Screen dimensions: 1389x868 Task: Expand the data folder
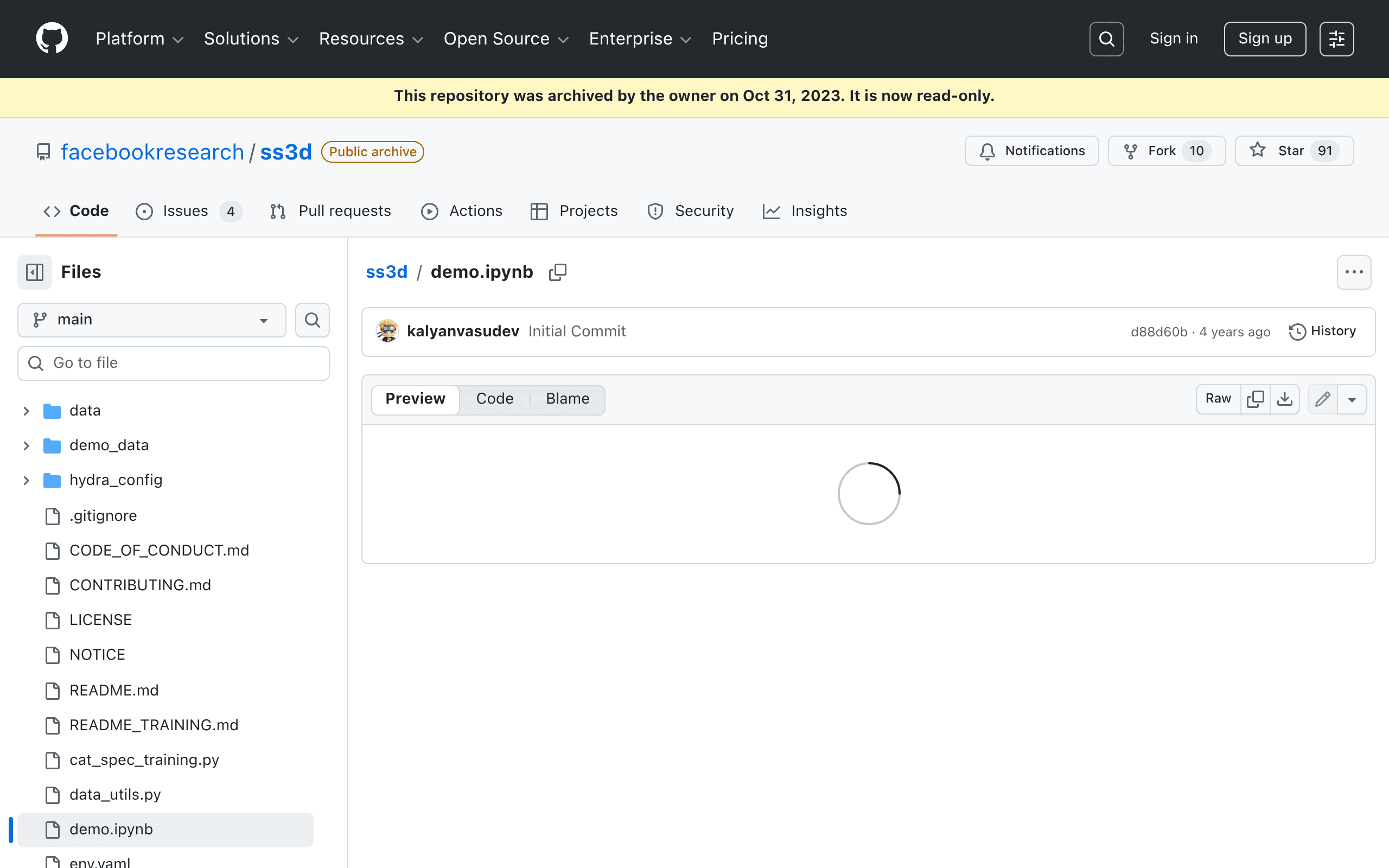click(x=26, y=411)
